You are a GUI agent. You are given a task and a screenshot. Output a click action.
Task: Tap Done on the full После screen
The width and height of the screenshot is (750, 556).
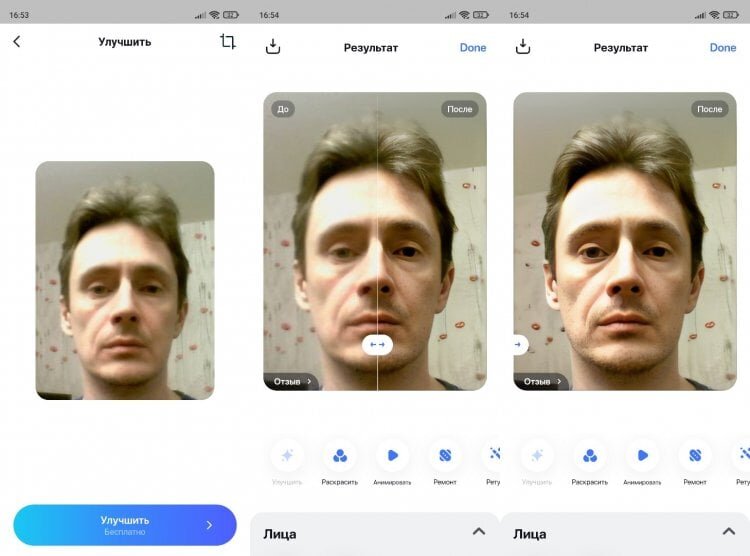(x=723, y=48)
